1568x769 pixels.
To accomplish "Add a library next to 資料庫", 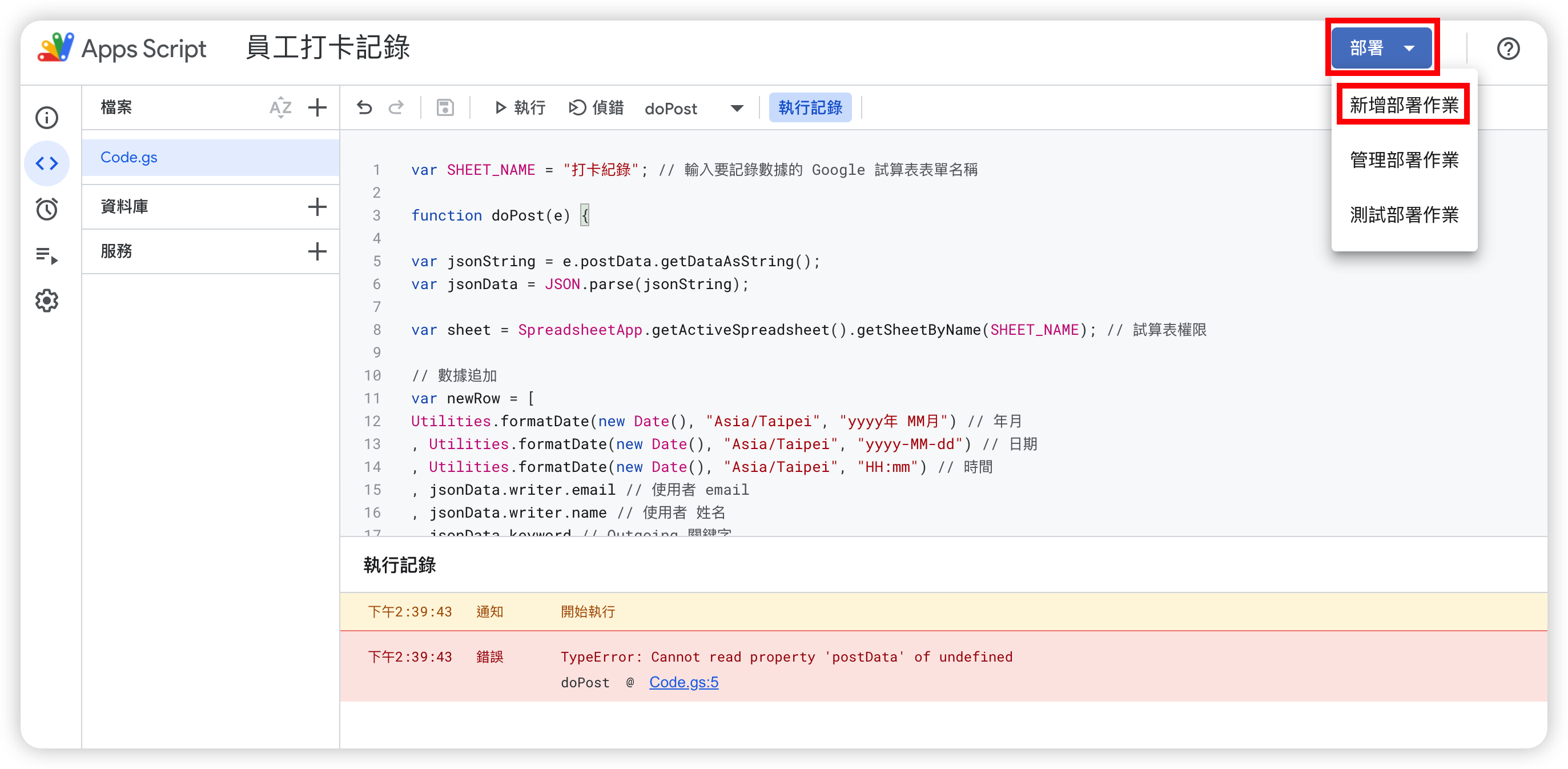I will (317, 206).
